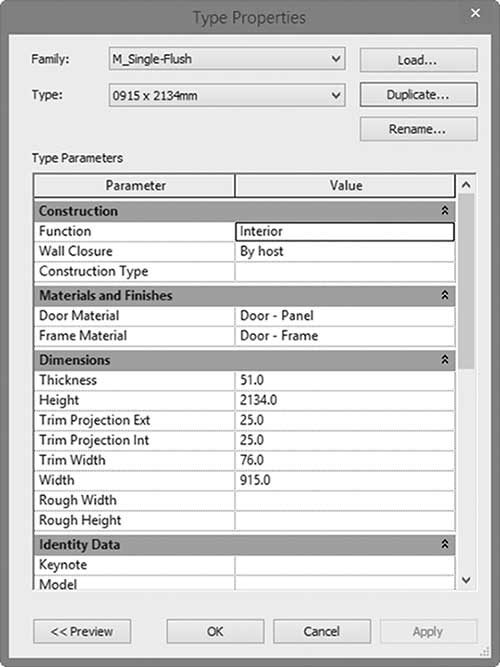Collapse the Materials and Finishes group

445,295
